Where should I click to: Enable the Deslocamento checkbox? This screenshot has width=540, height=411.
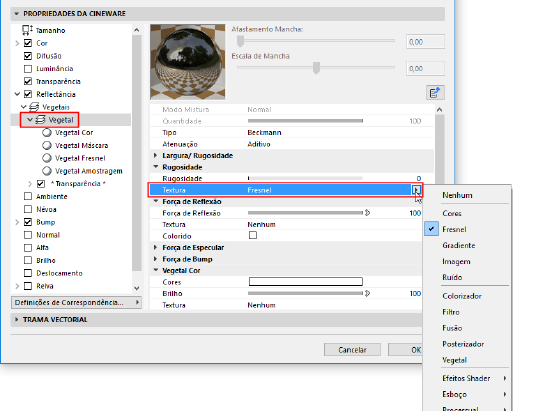[x=28, y=273]
